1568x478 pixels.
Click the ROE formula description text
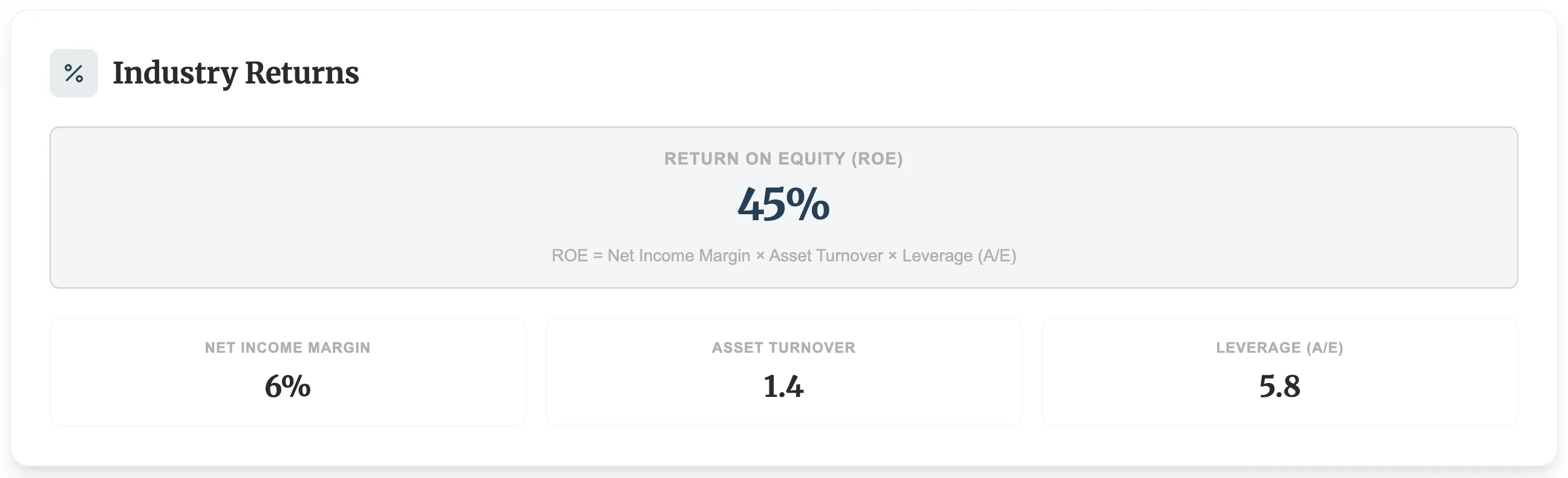[x=784, y=256]
